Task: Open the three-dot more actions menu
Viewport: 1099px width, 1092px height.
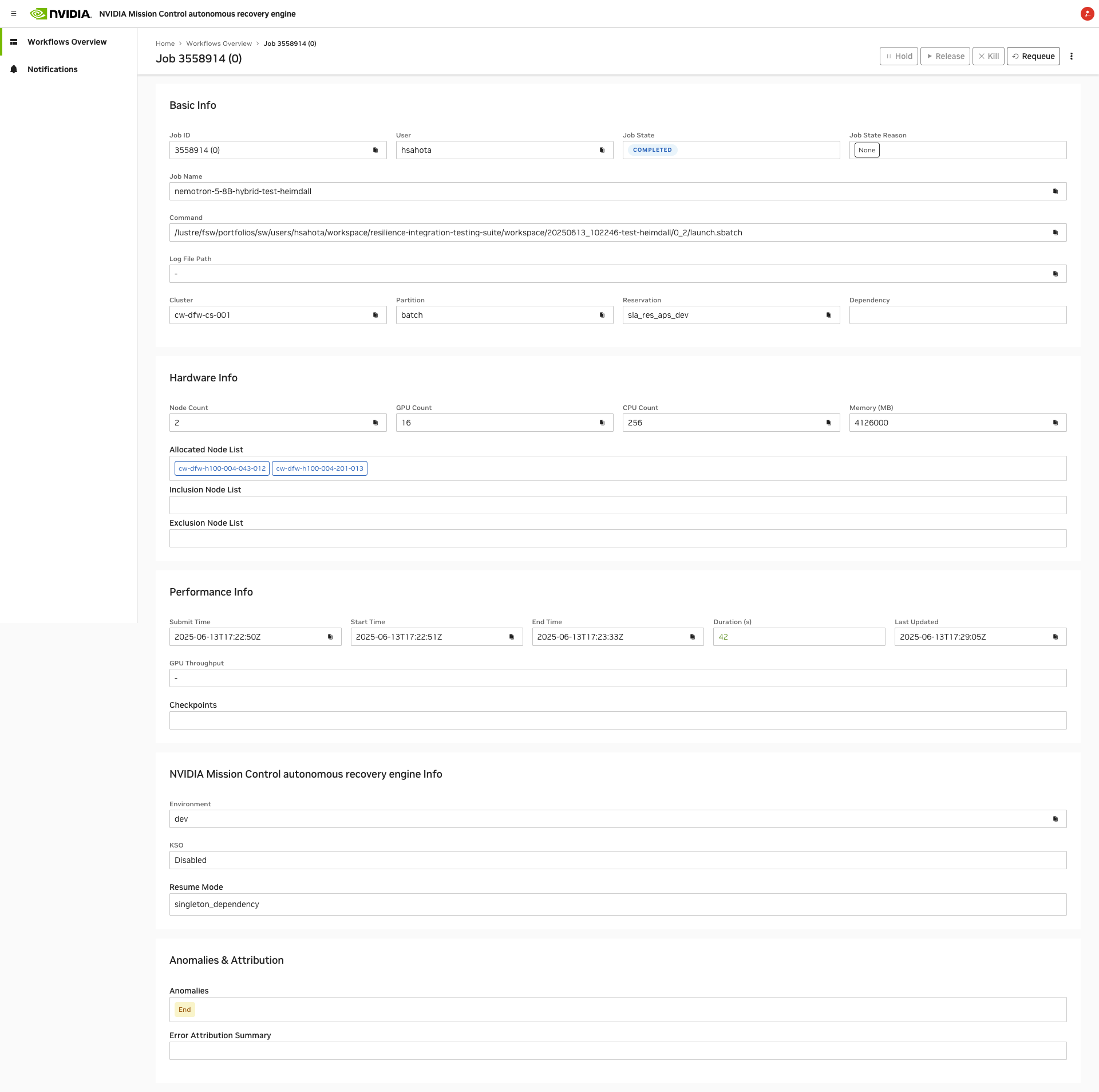Action: [x=1072, y=56]
